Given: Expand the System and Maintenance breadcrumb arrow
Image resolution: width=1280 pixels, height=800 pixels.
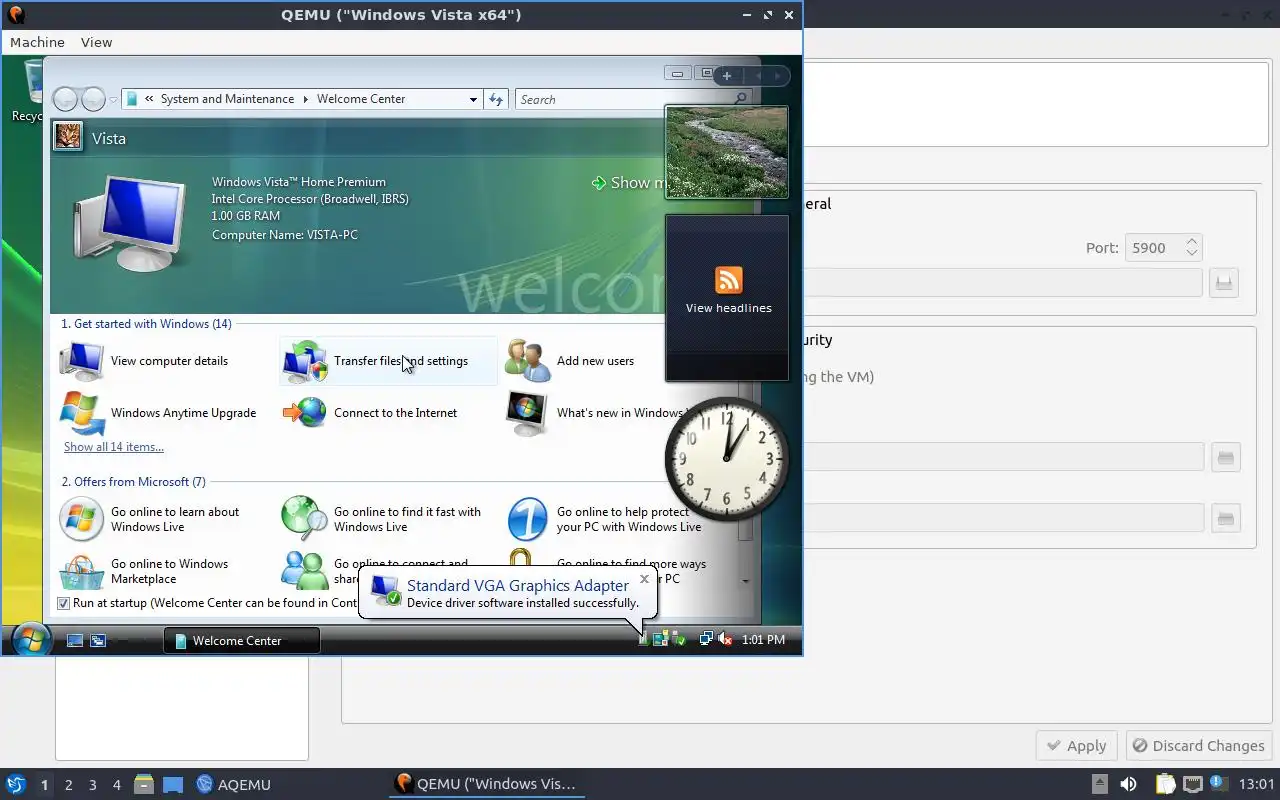Looking at the screenshot, I should tap(306, 99).
